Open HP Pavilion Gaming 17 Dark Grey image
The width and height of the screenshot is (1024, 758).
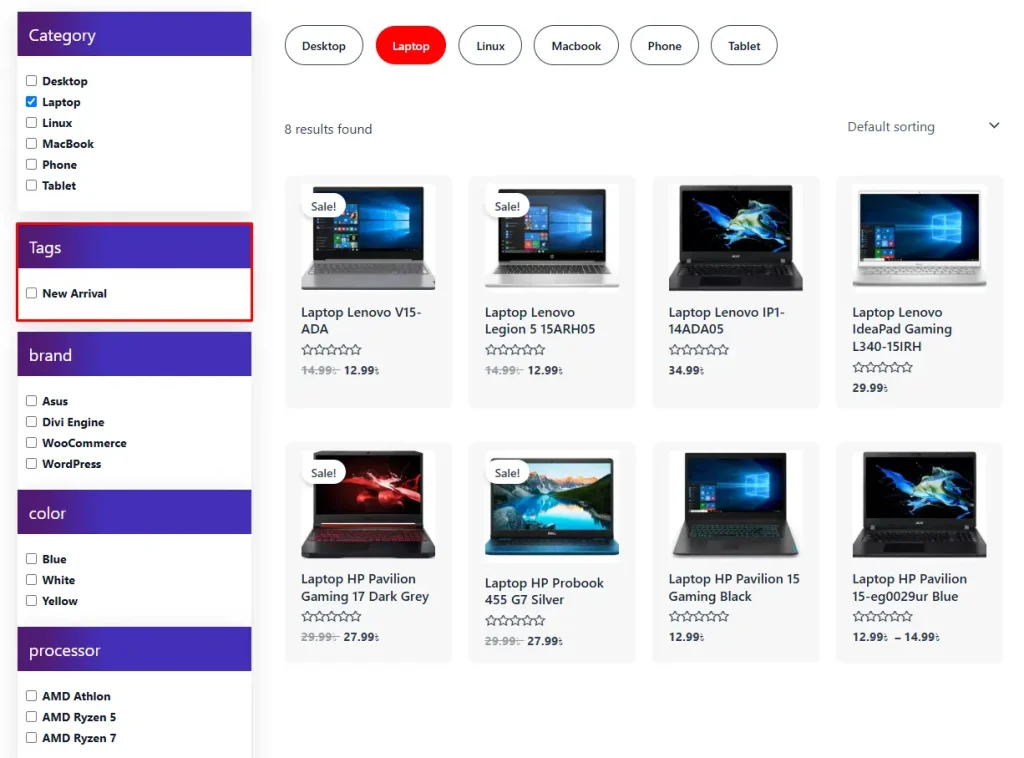click(x=368, y=504)
